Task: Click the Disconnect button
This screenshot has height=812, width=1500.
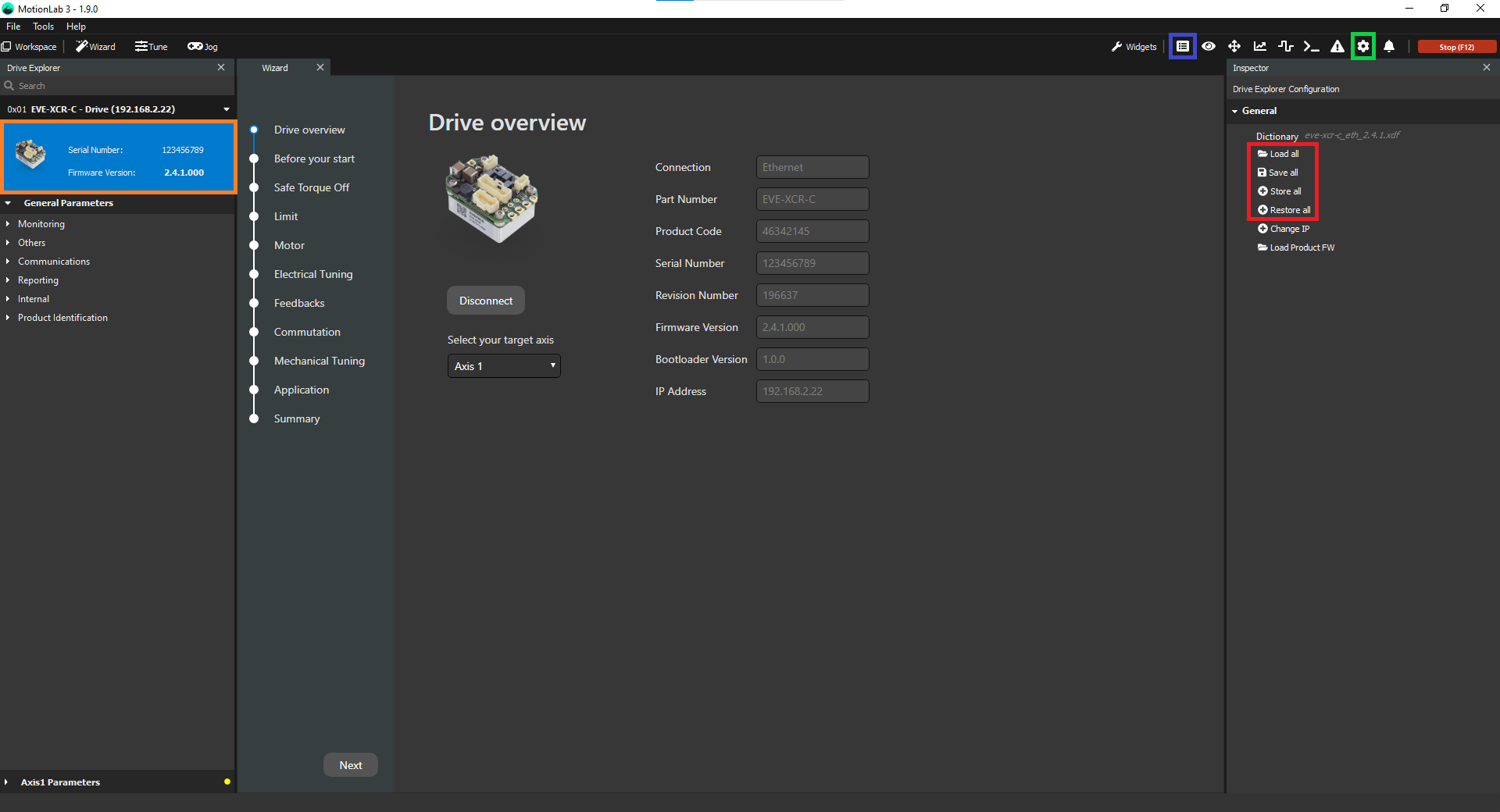Action: pyautogui.click(x=486, y=301)
